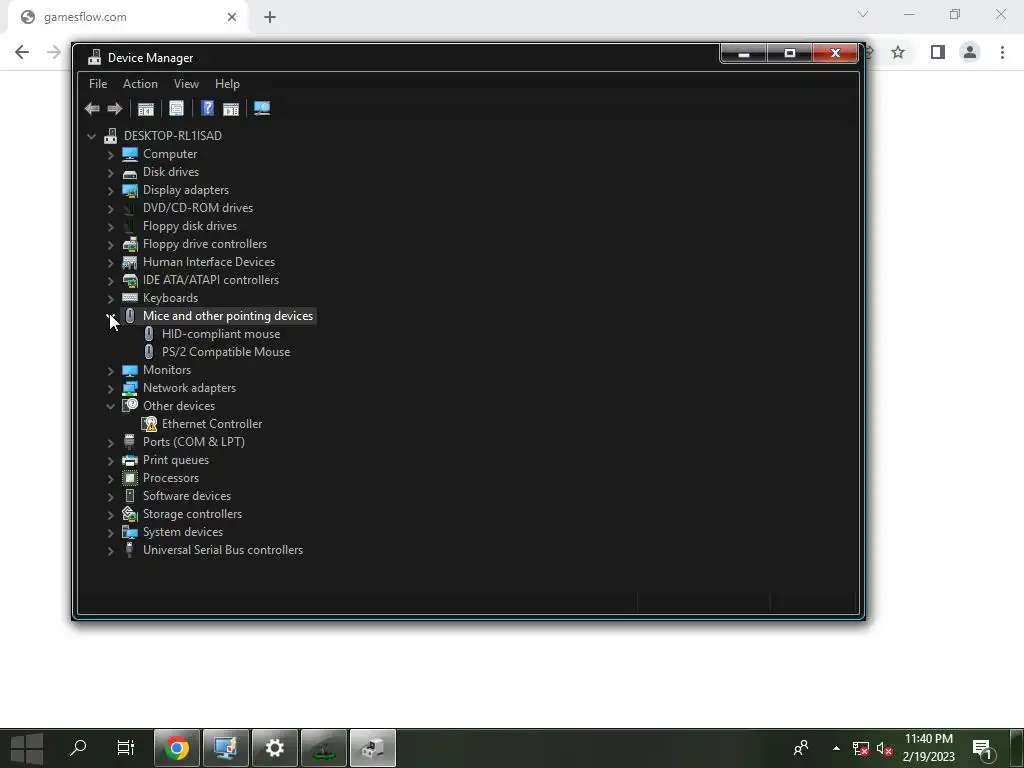
Task: Open the Help menu
Action: coord(227,84)
